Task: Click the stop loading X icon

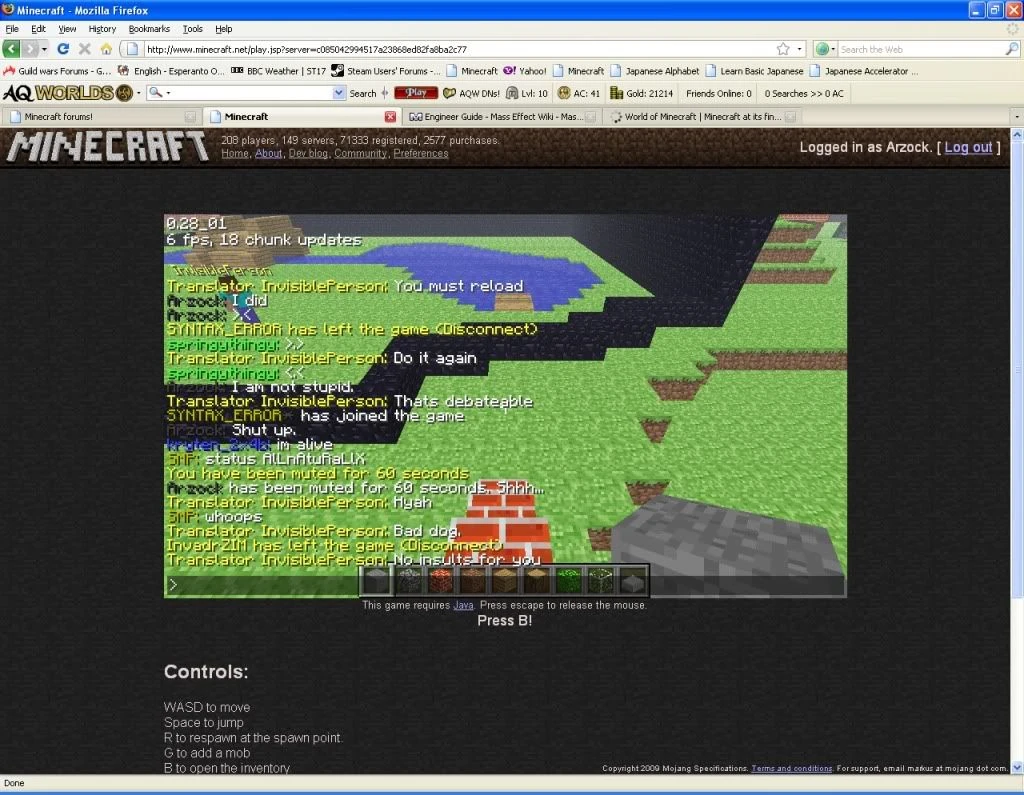Action: coord(84,49)
